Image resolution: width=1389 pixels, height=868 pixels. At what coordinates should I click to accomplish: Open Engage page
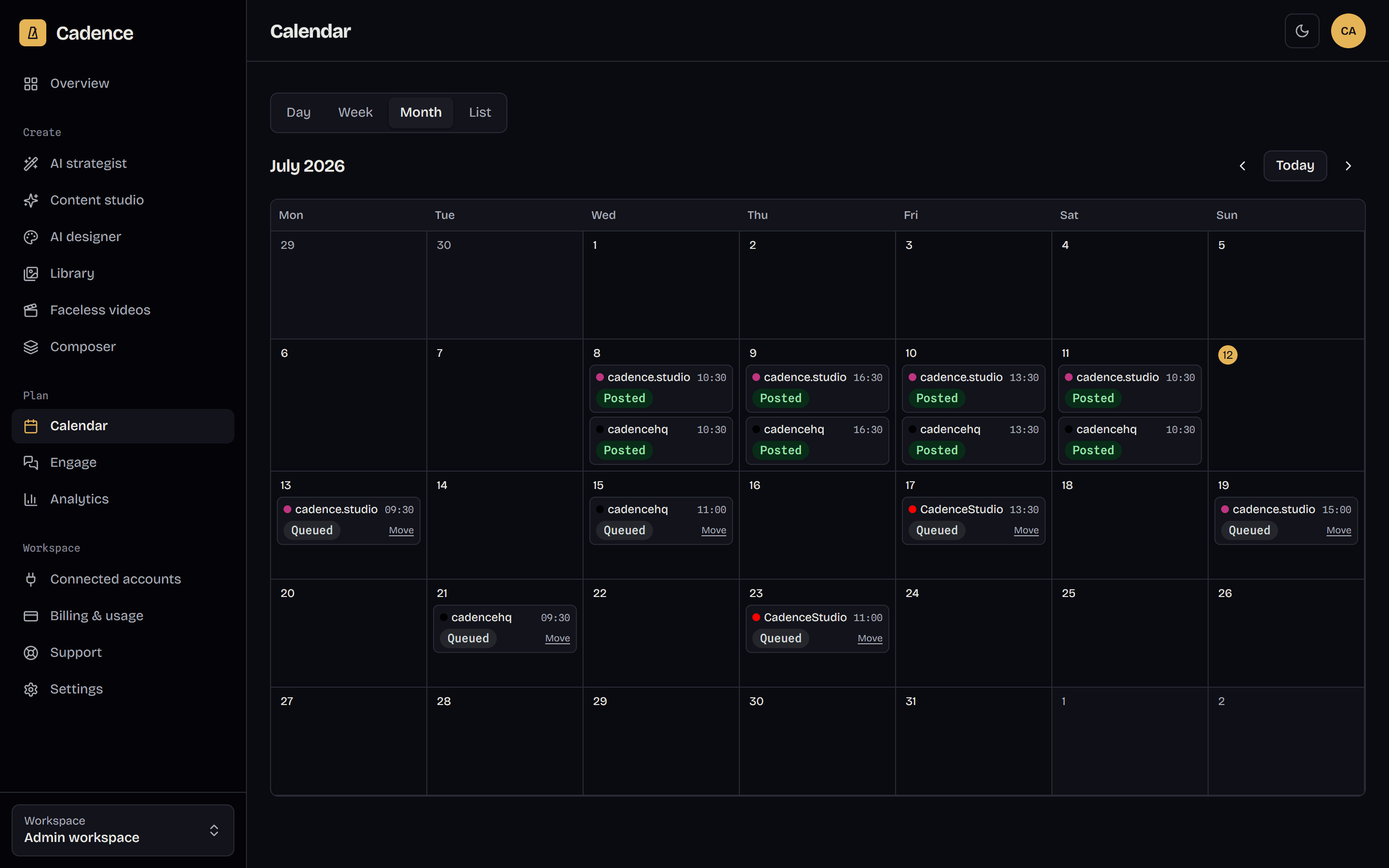[x=123, y=463]
